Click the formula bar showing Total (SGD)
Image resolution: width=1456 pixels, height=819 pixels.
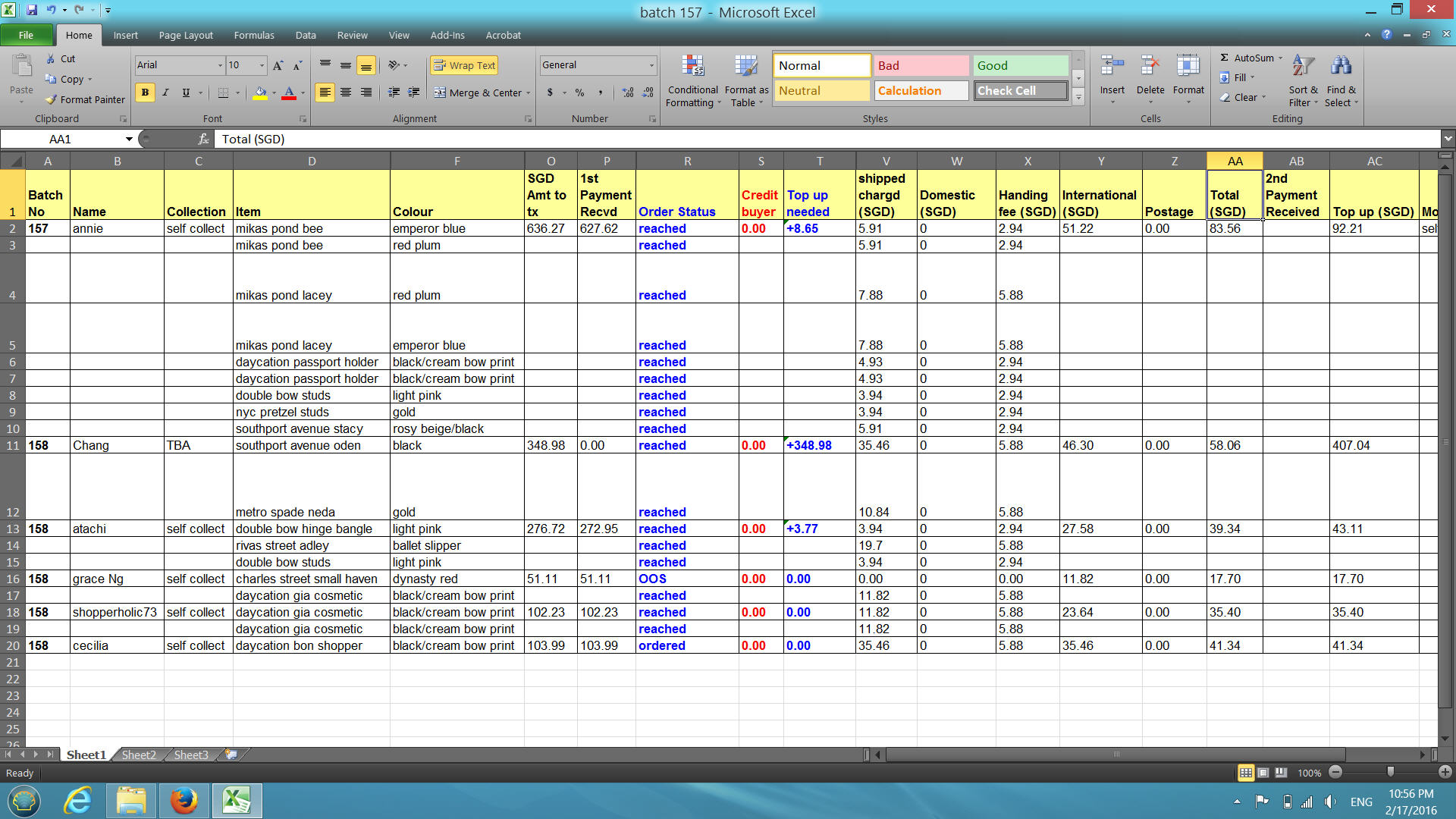coord(828,139)
